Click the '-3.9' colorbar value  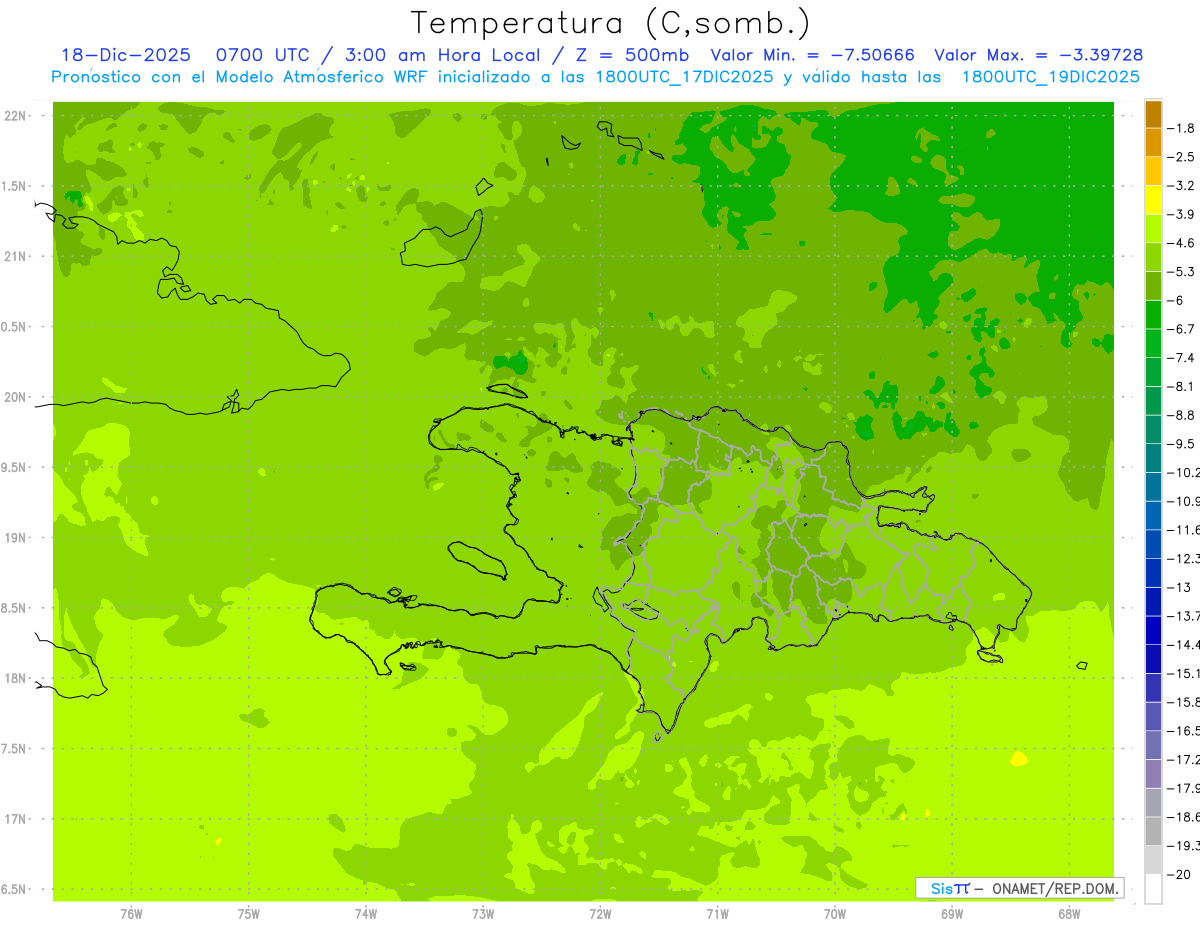click(1181, 214)
